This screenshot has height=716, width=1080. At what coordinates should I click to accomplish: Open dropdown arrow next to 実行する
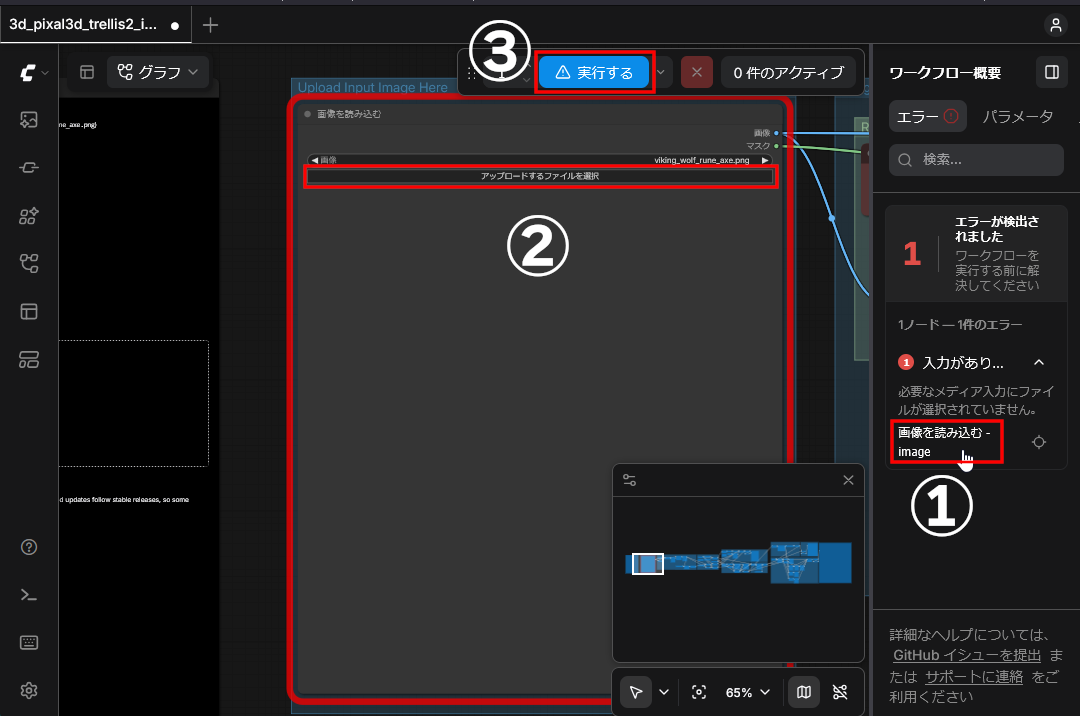[661, 72]
